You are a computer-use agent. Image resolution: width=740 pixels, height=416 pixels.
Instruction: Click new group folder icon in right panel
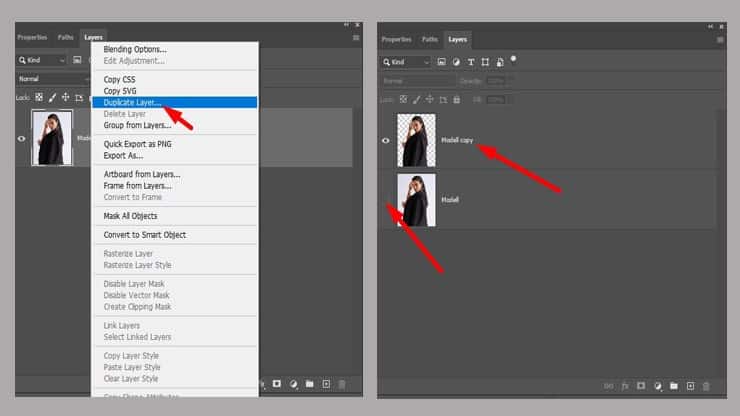click(674, 385)
